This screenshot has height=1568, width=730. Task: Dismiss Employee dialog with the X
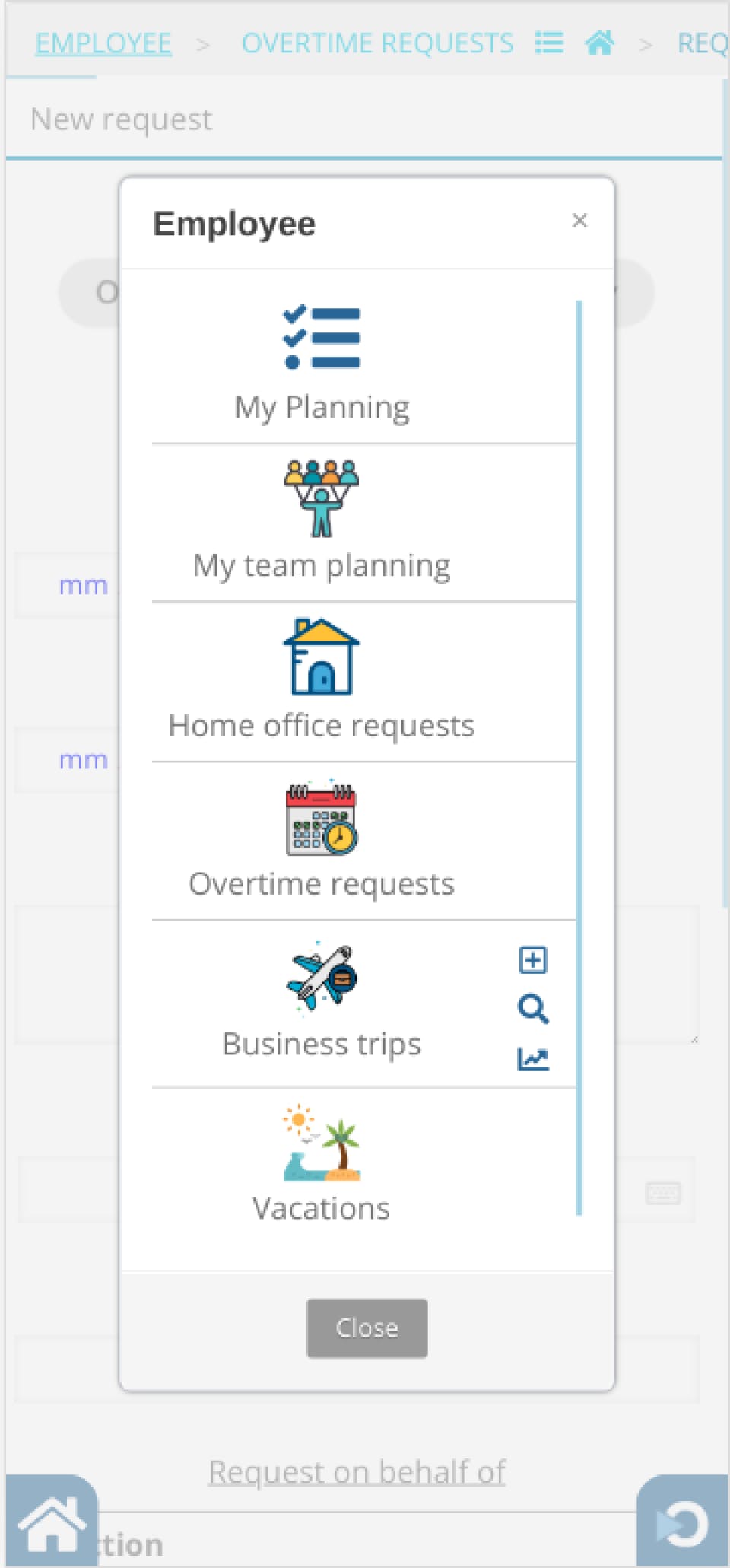pyautogui.click(x=579, y=221)
